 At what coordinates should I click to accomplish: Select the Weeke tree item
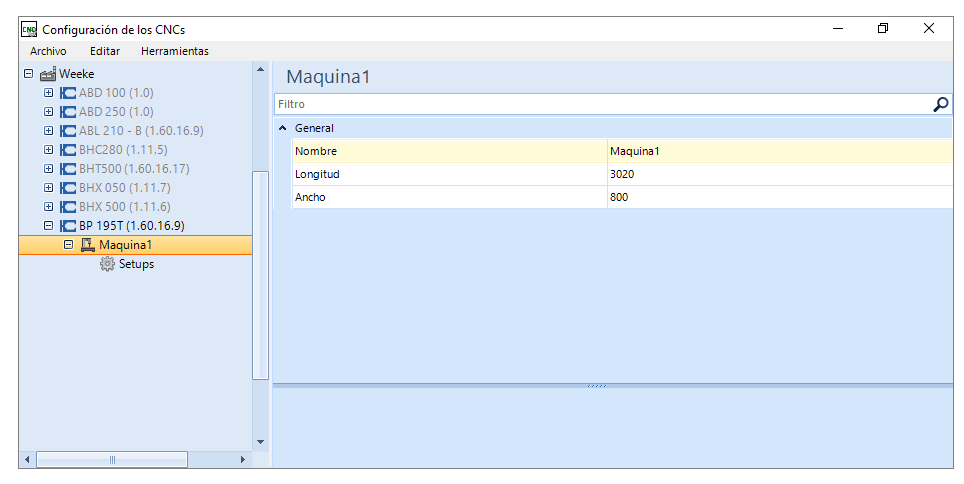pos(77,74)
